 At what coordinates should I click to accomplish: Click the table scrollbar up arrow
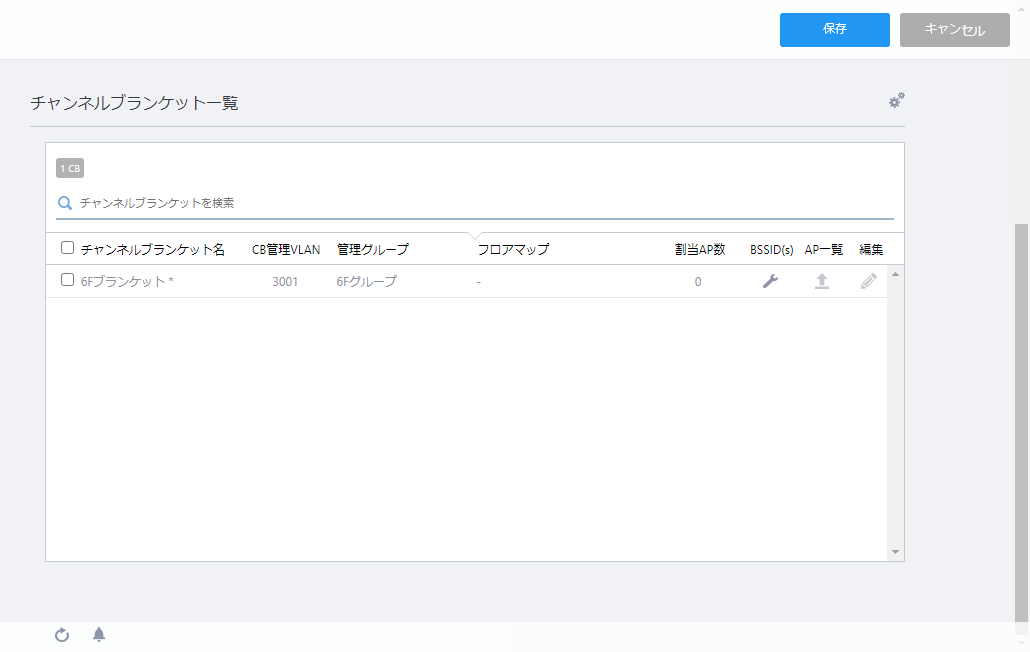(x=895, y=274)
